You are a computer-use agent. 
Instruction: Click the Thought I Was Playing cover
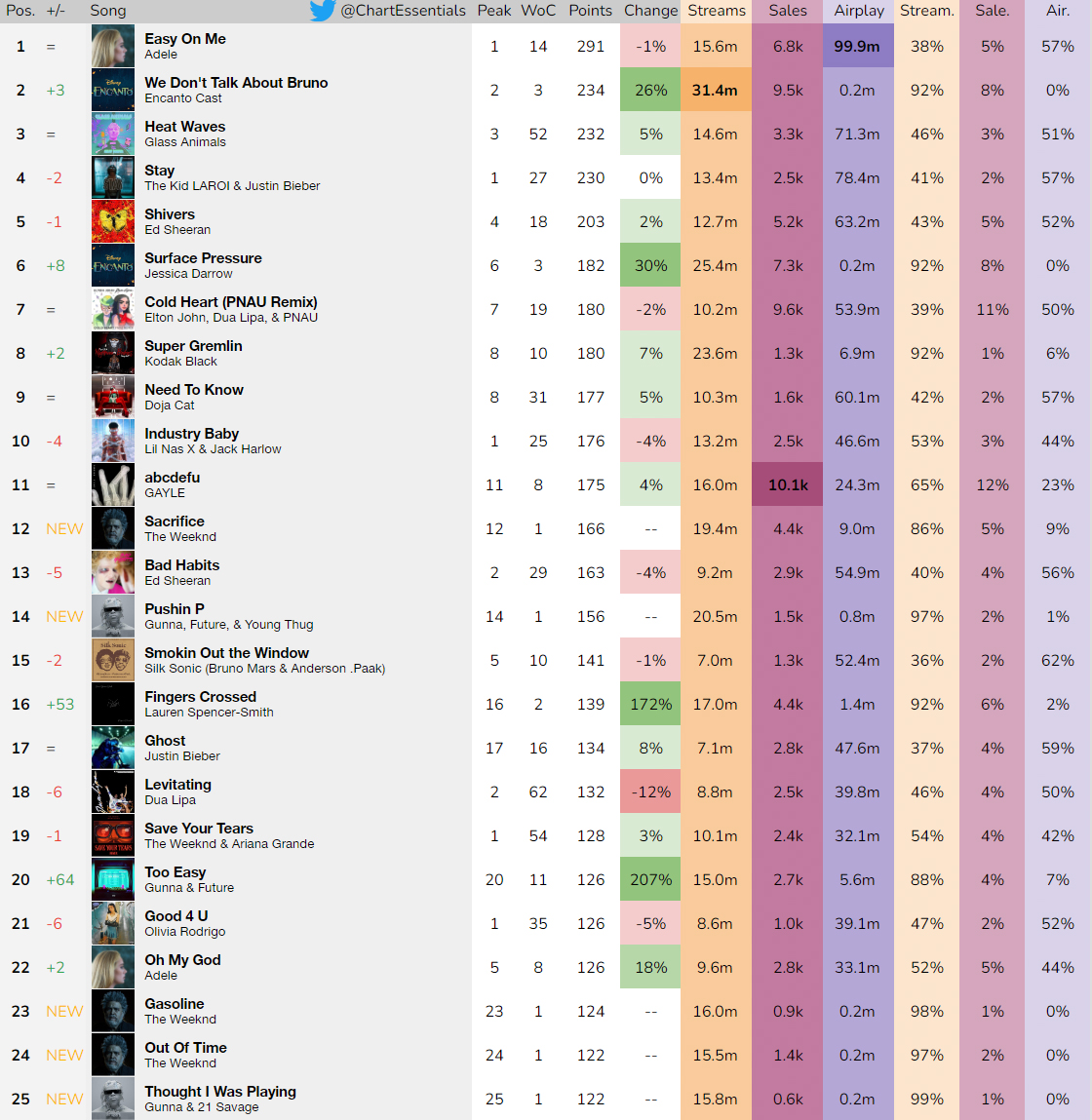tap(113, 1099)
